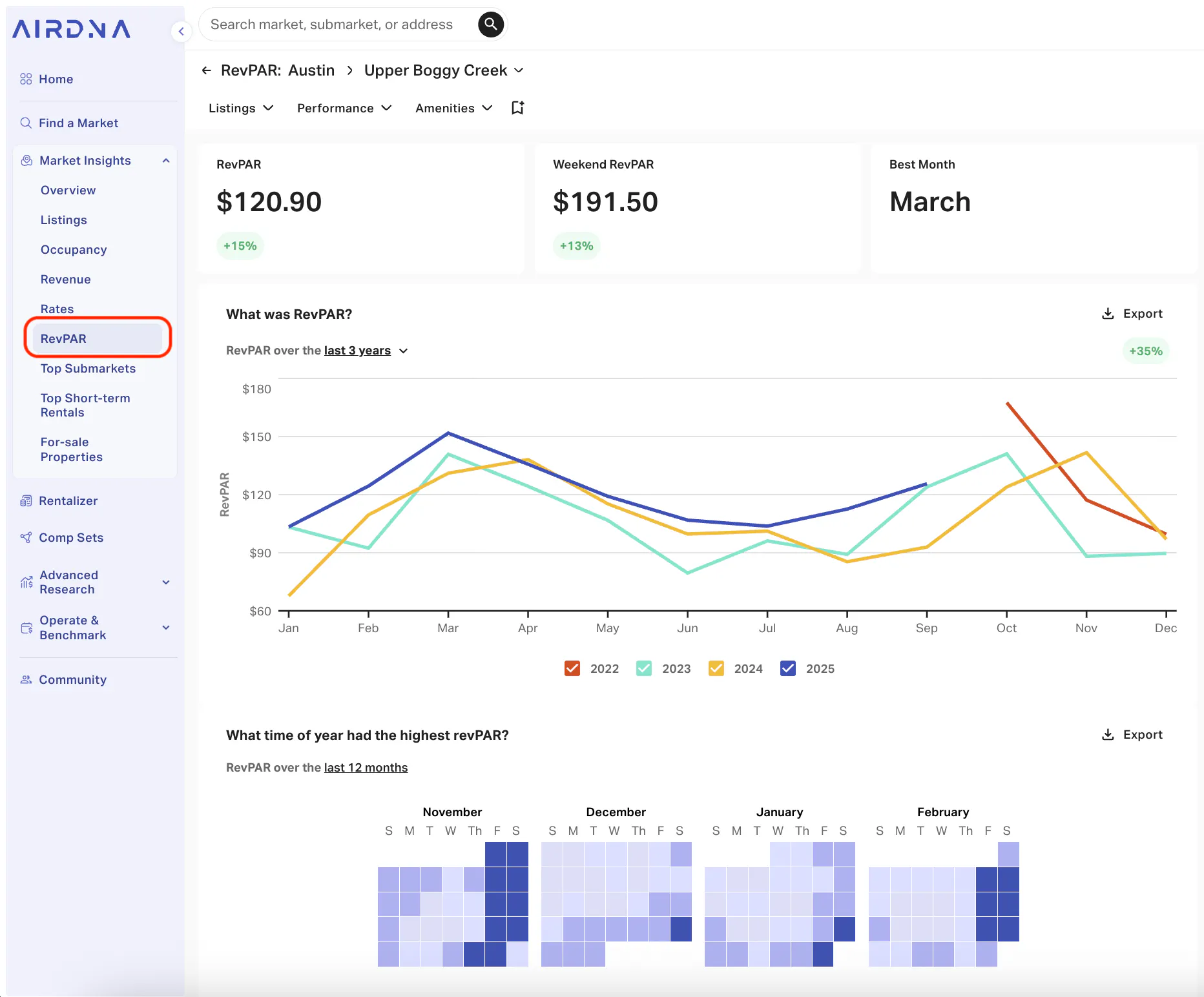Toggle the 2023 series checkbox
This screenshot has height=997, width=1204.
pos(644,668)
